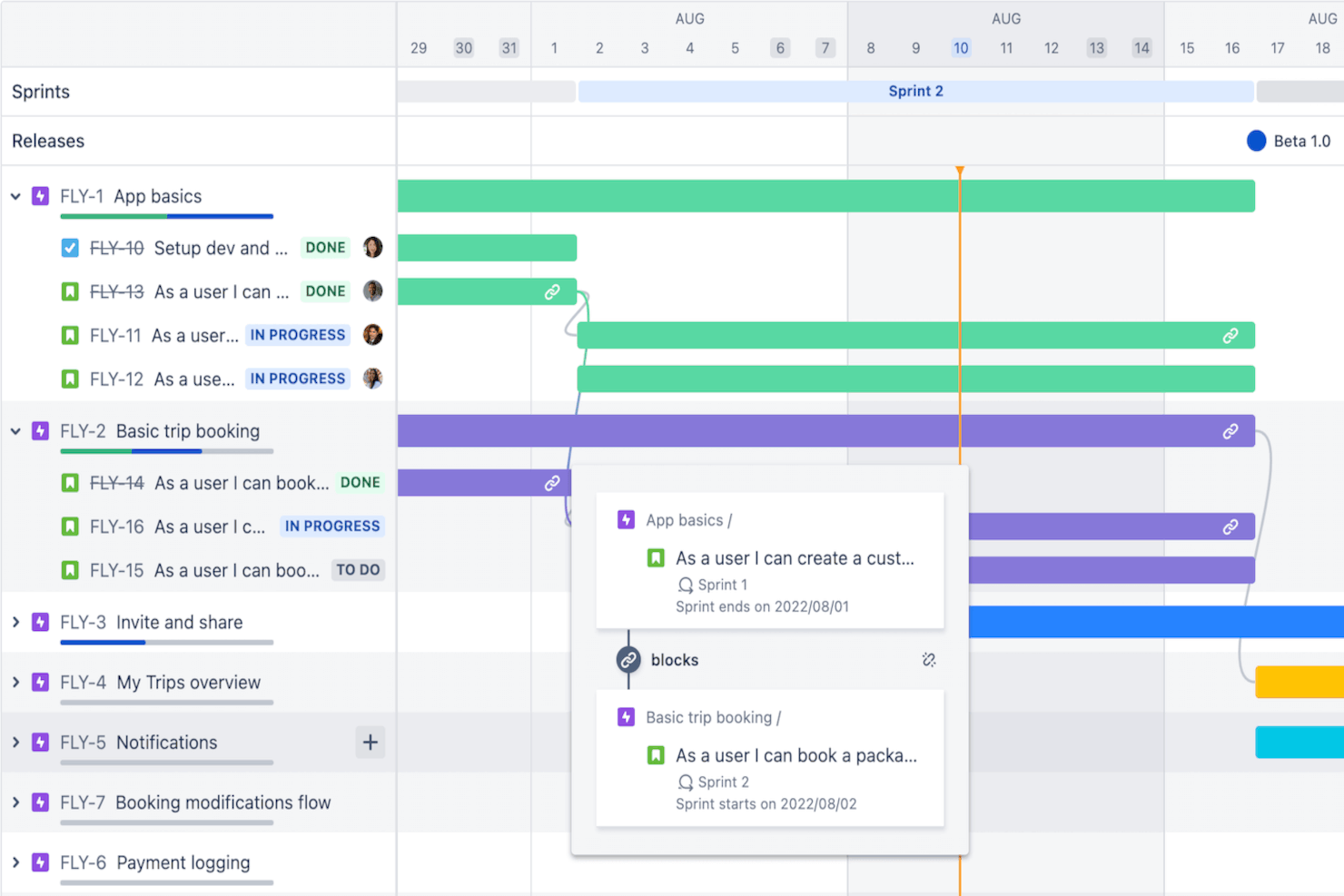Click the Sprints row label
This screenshot has width=1344, height=896.
pyautogui.click(x=41, y=92)
